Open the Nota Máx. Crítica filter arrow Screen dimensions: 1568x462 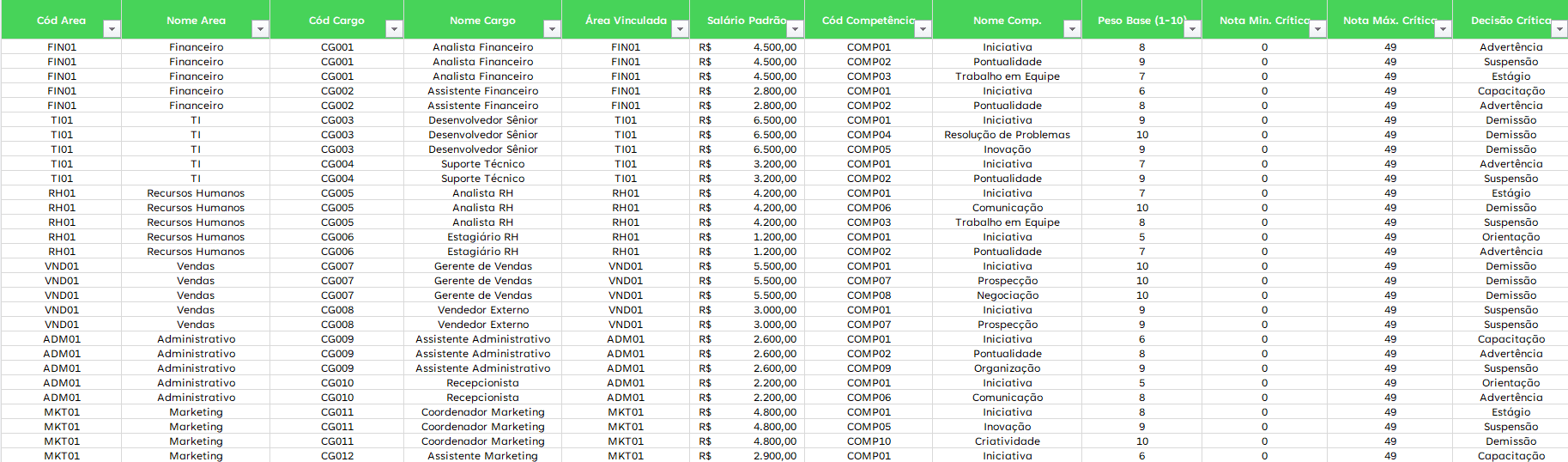click(1443, 29)
